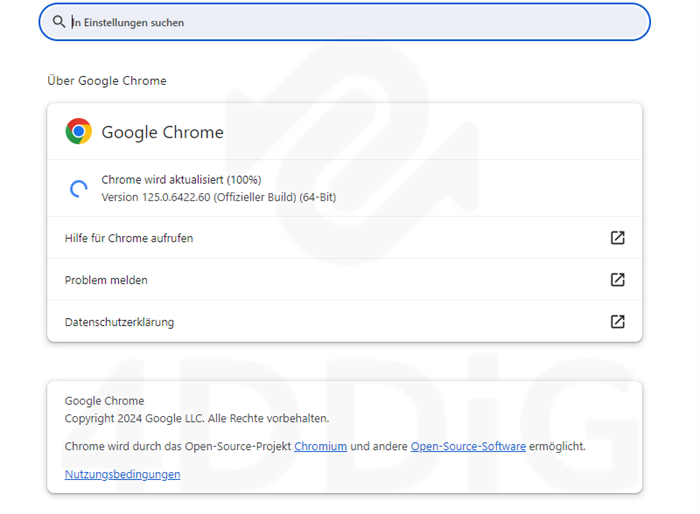This screenshot has width=700, height=514.
Task: Click the 'Version 125.0.6422.60' text
Action: (156, 197)
